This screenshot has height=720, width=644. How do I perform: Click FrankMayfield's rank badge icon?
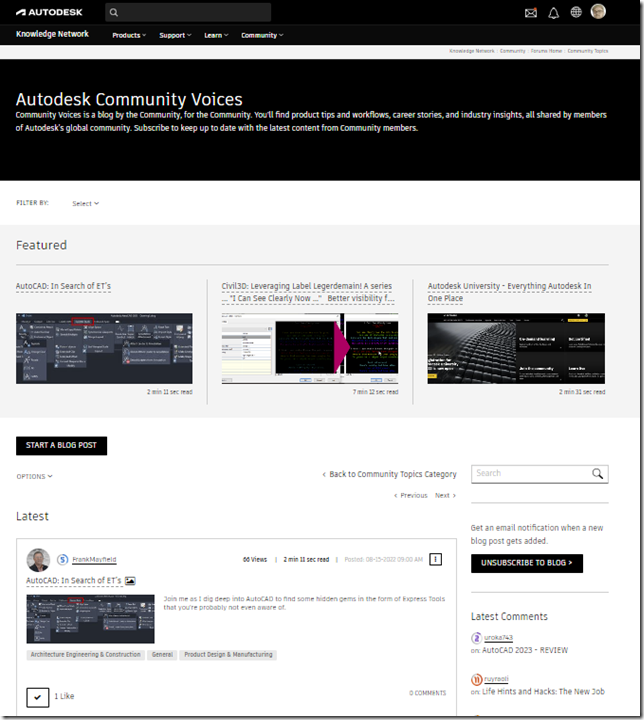click(x=62, y=559)
